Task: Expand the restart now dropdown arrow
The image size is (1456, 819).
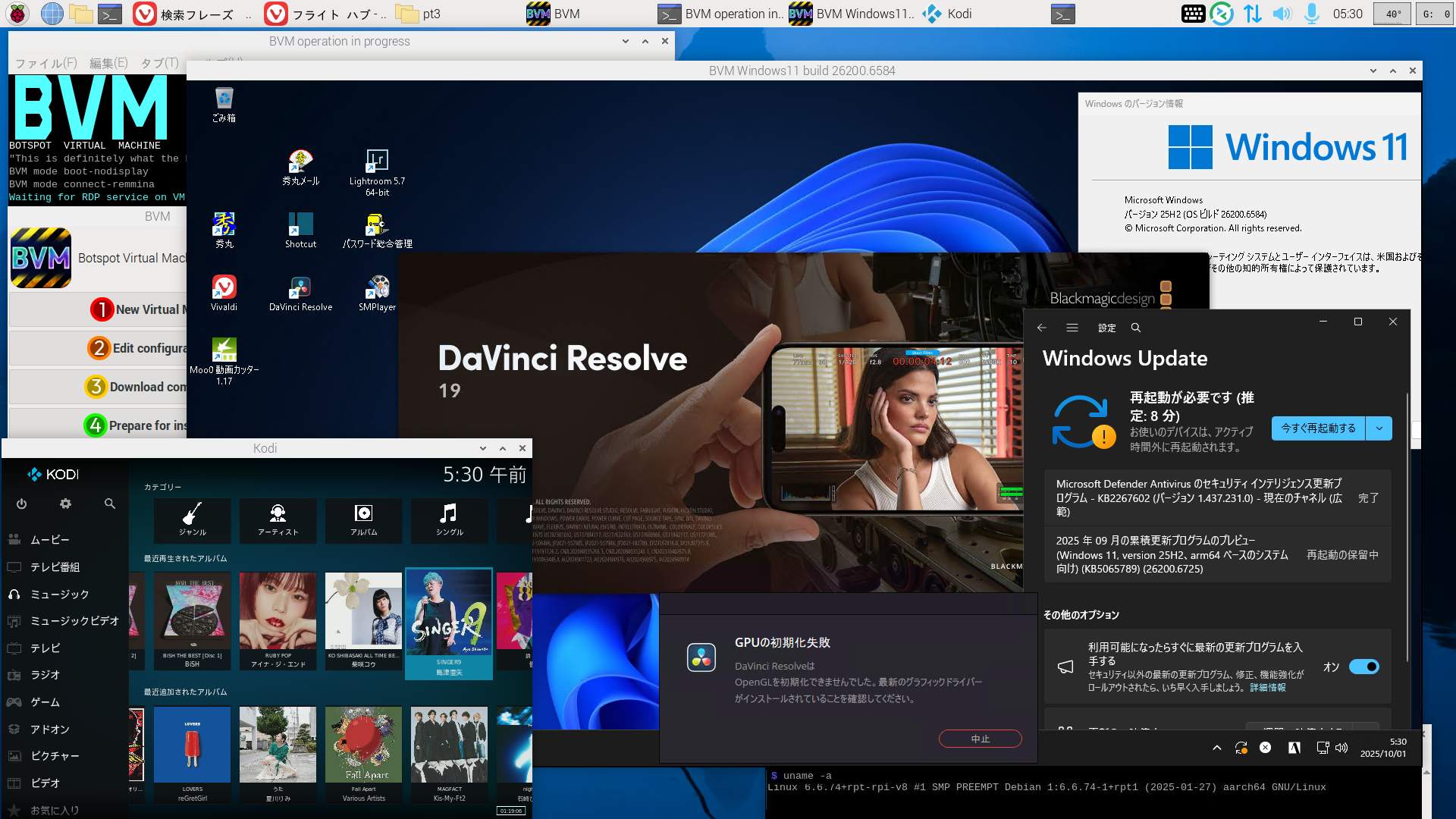Action: point(1379,428)
